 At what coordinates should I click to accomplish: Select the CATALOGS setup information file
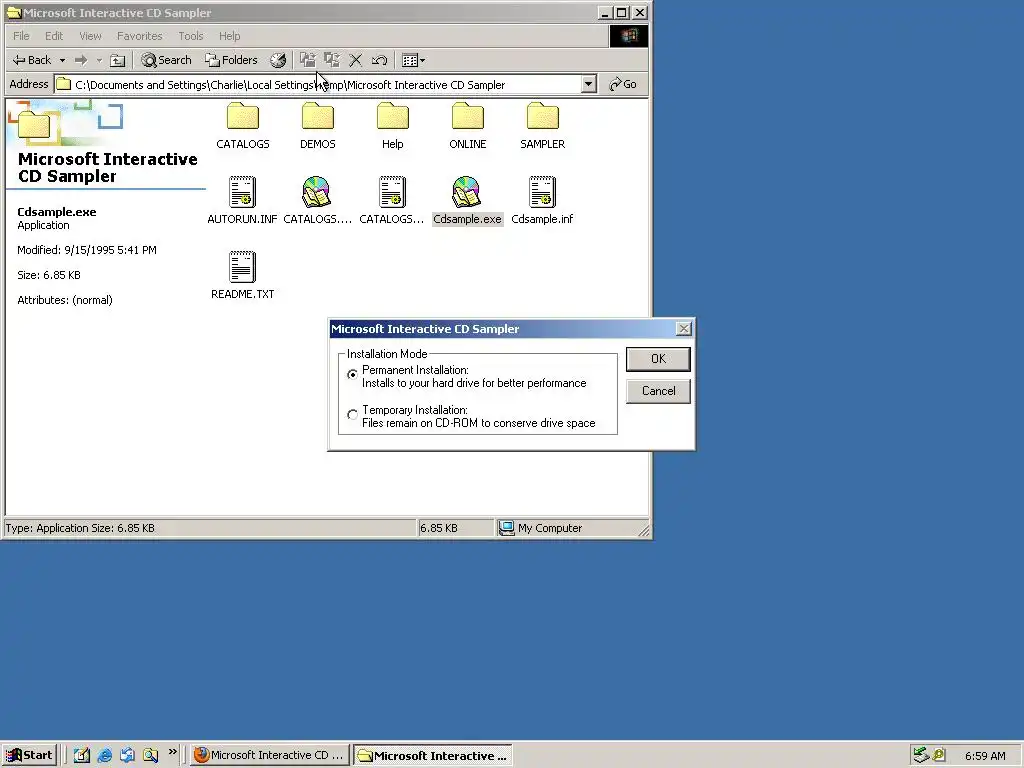tap(392, 200)
